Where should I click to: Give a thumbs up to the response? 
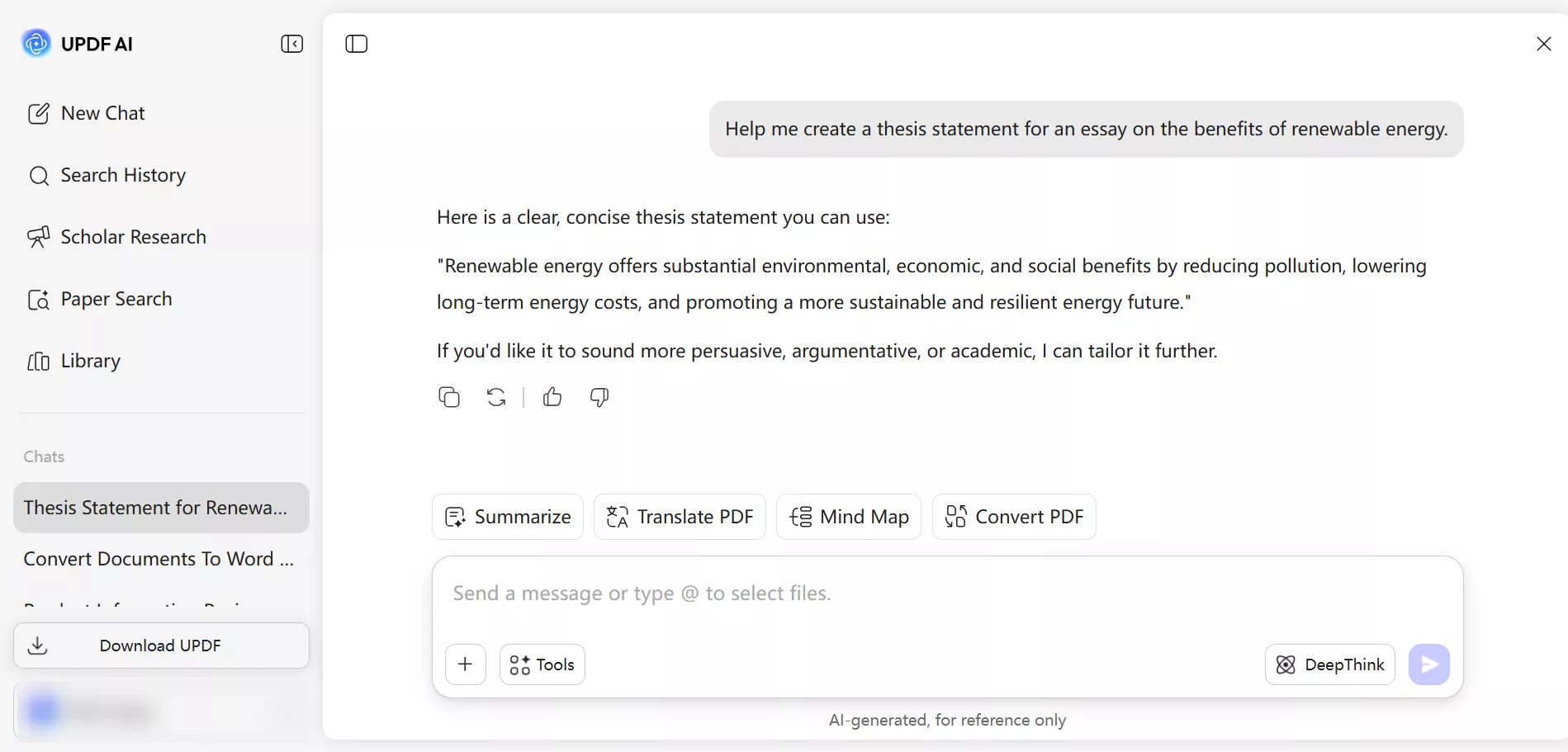click(552, 397)
